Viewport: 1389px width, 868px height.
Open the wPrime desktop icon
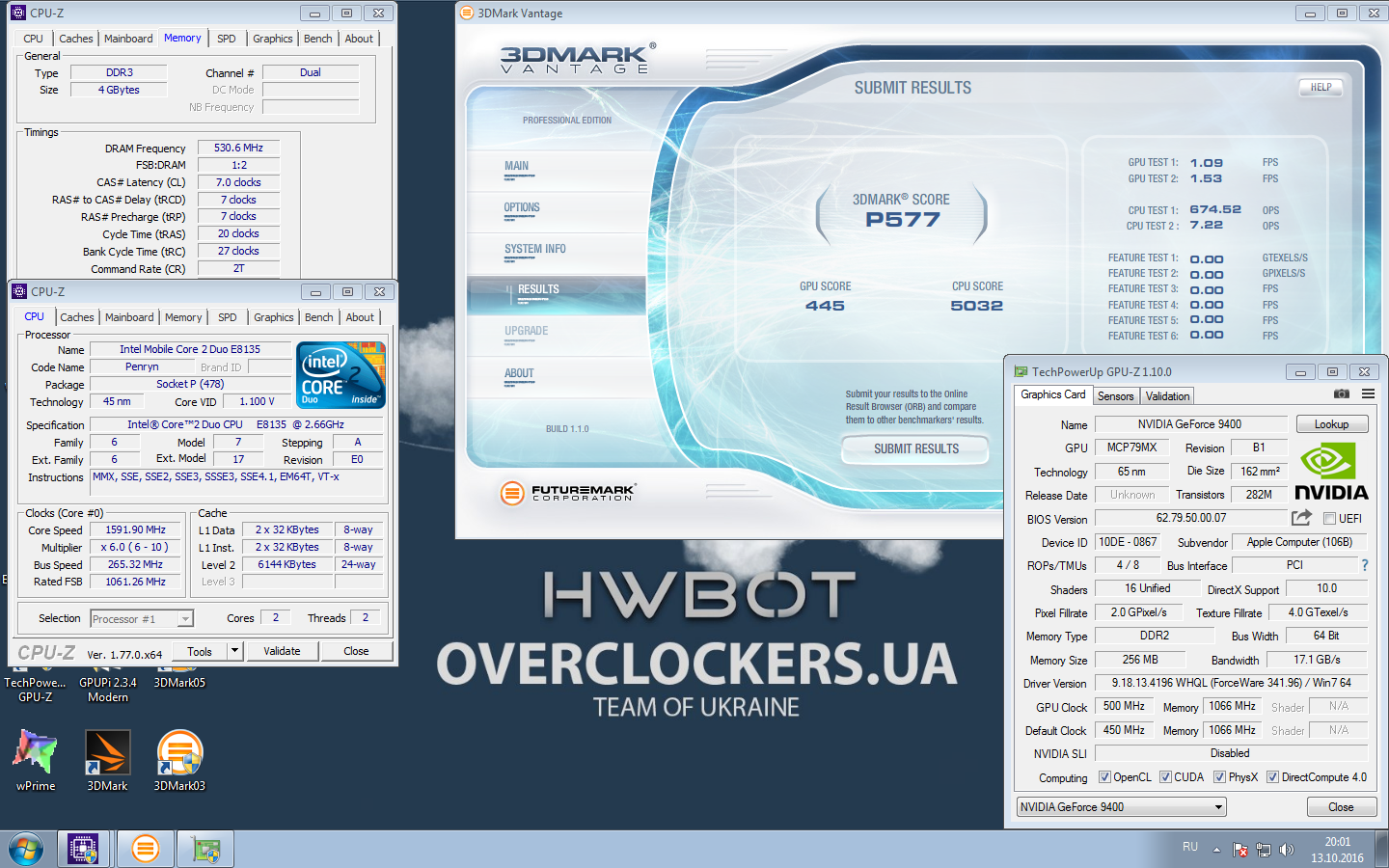[36, 761]
